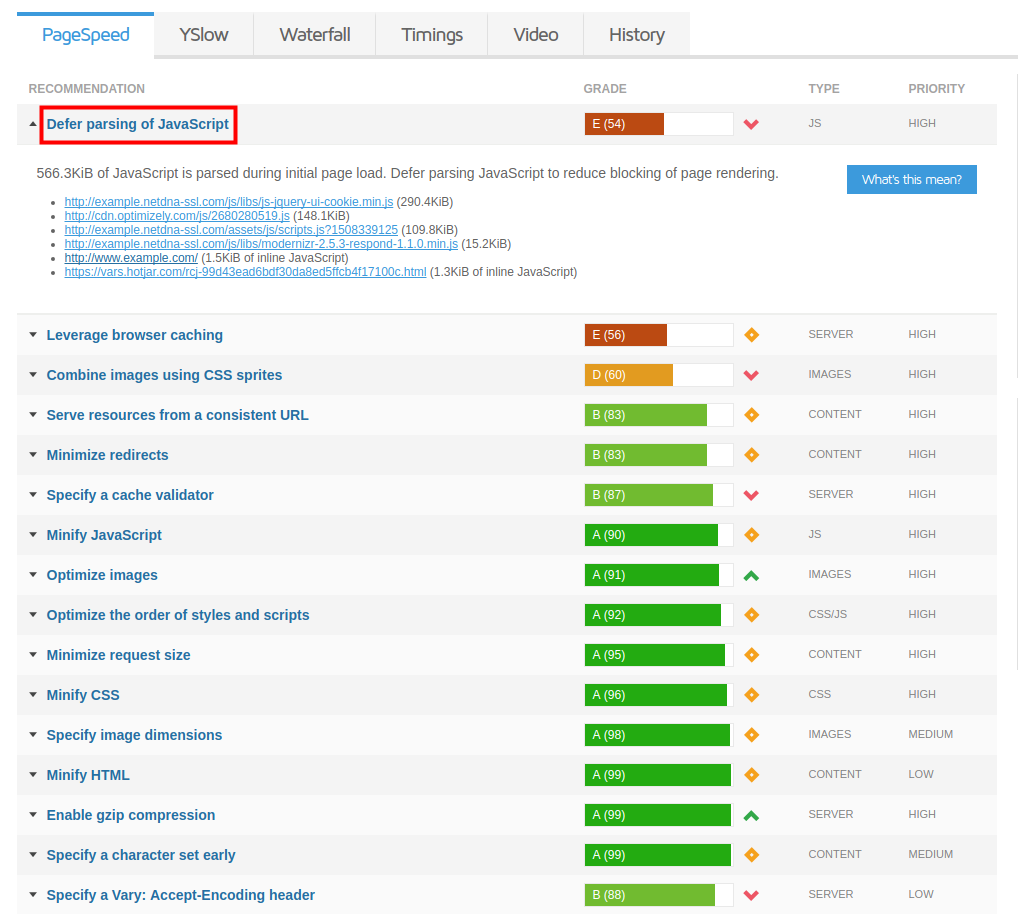Screen dimensions: 1018x914
Task: Switch to the YSlow tab
Action: tap(204, 35)
